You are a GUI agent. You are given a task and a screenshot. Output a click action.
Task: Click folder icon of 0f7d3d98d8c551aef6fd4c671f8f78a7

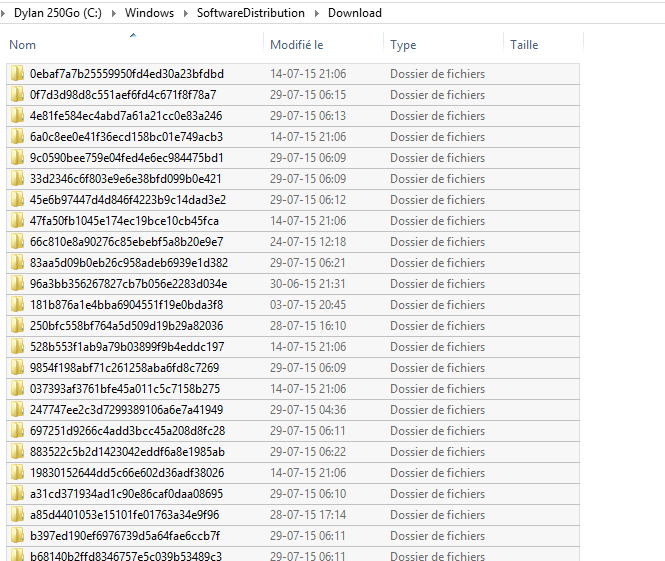tap(17, 95)
